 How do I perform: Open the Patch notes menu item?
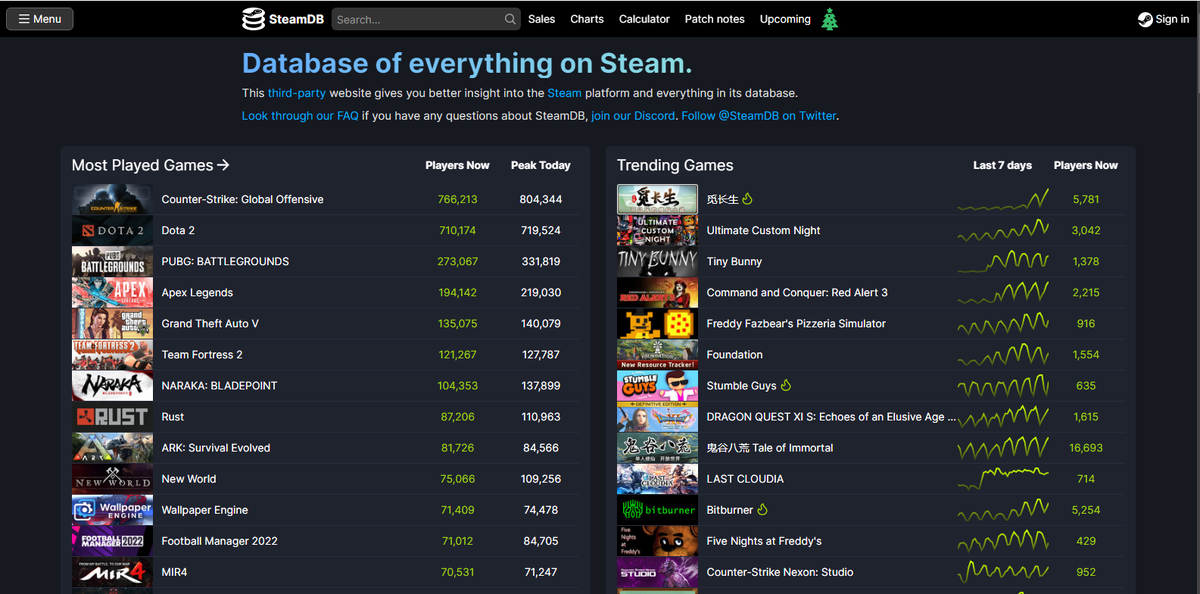click(714, 19)
